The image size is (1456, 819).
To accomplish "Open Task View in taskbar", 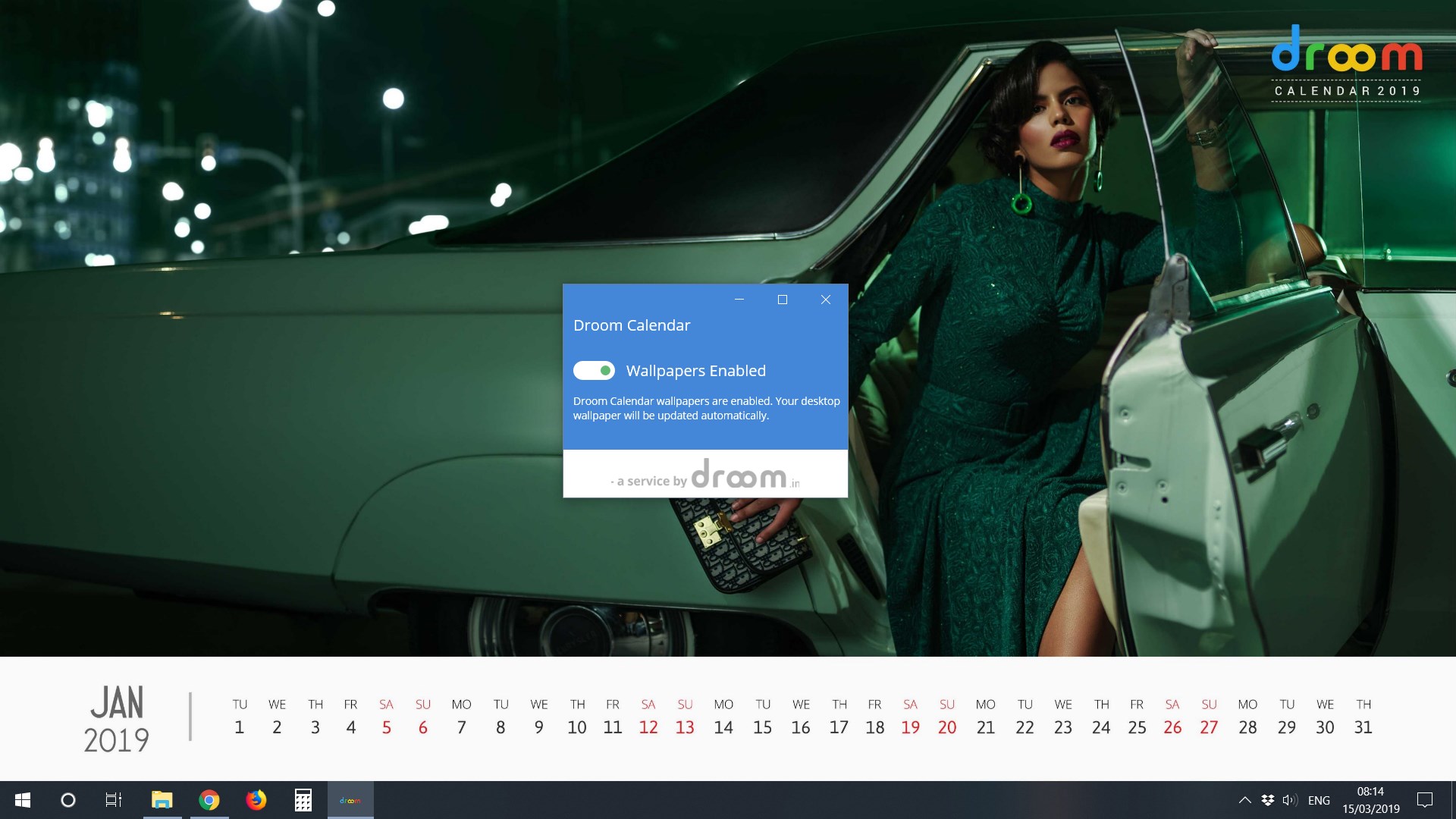I will [114, 800].
